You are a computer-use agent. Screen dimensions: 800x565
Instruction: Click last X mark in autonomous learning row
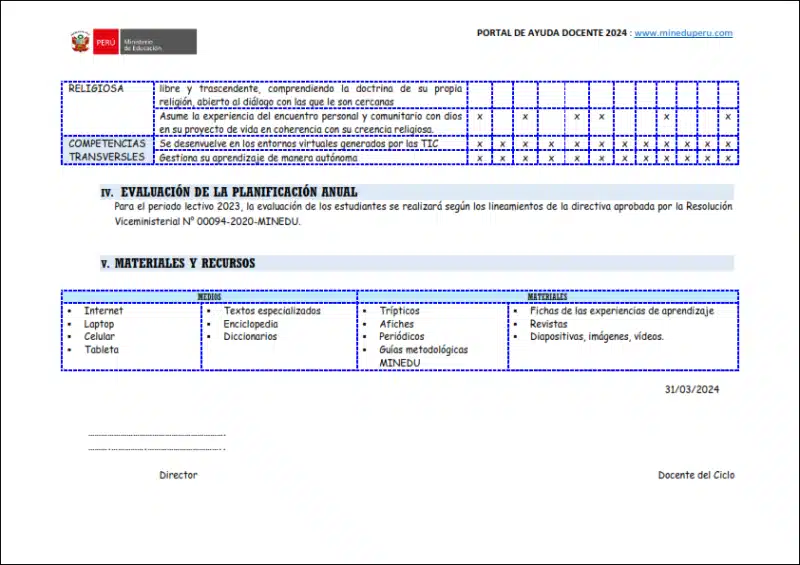(728, 158)
